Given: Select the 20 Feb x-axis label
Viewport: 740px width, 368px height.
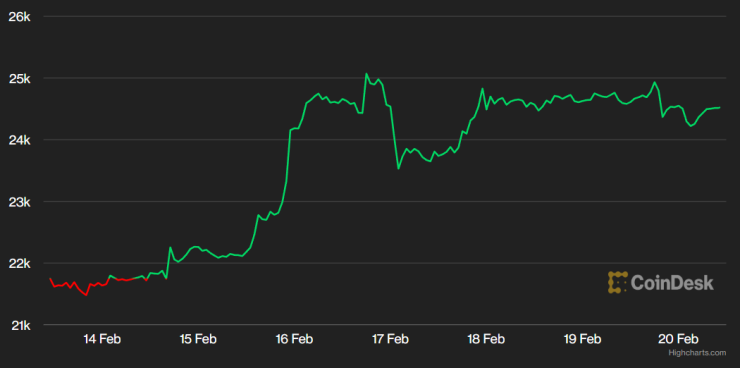Looking at the screenshot, I should pos(679,338).
